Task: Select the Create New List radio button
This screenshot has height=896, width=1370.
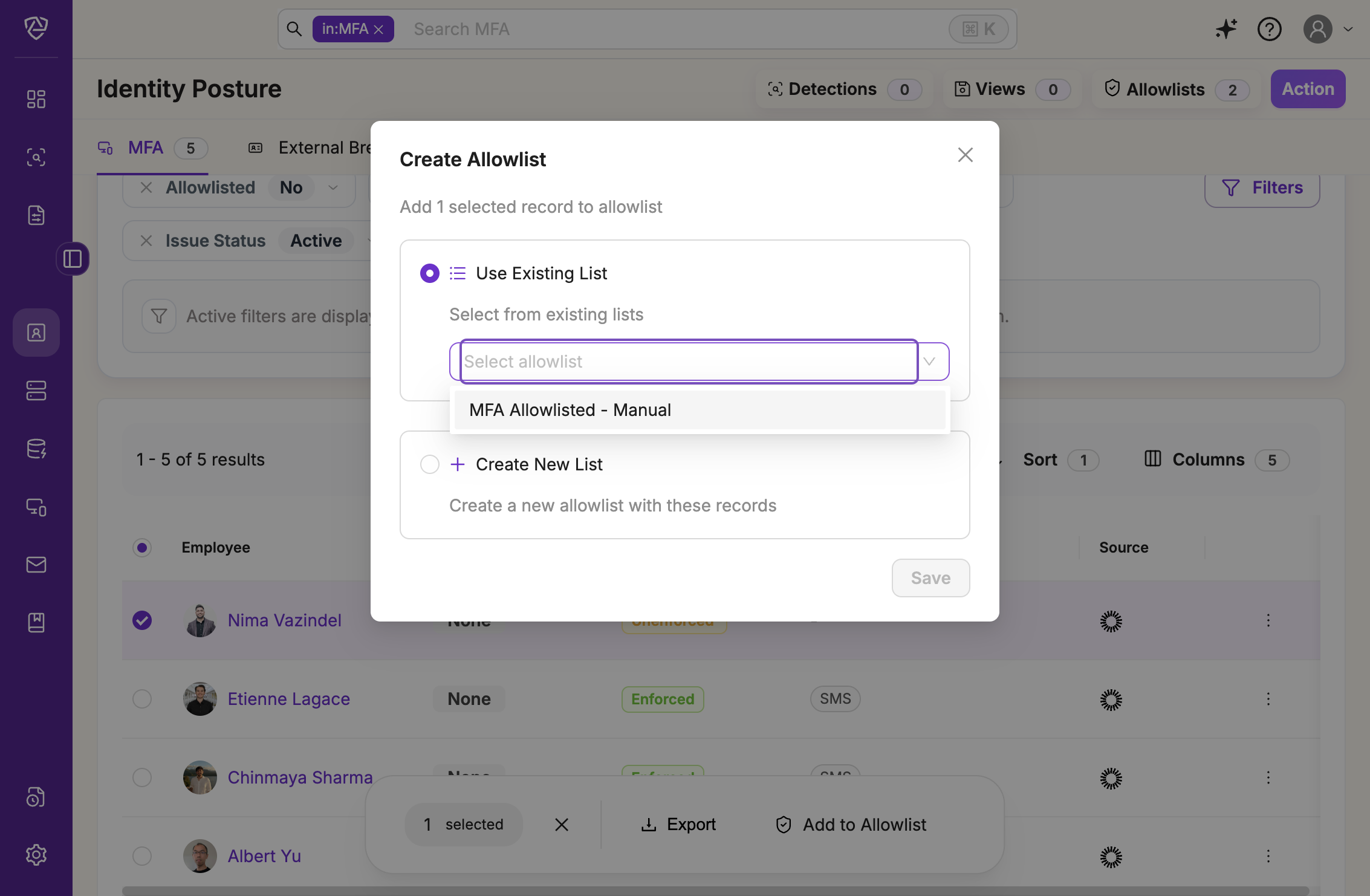Action: pyautogui.click(x=430, y=464)
